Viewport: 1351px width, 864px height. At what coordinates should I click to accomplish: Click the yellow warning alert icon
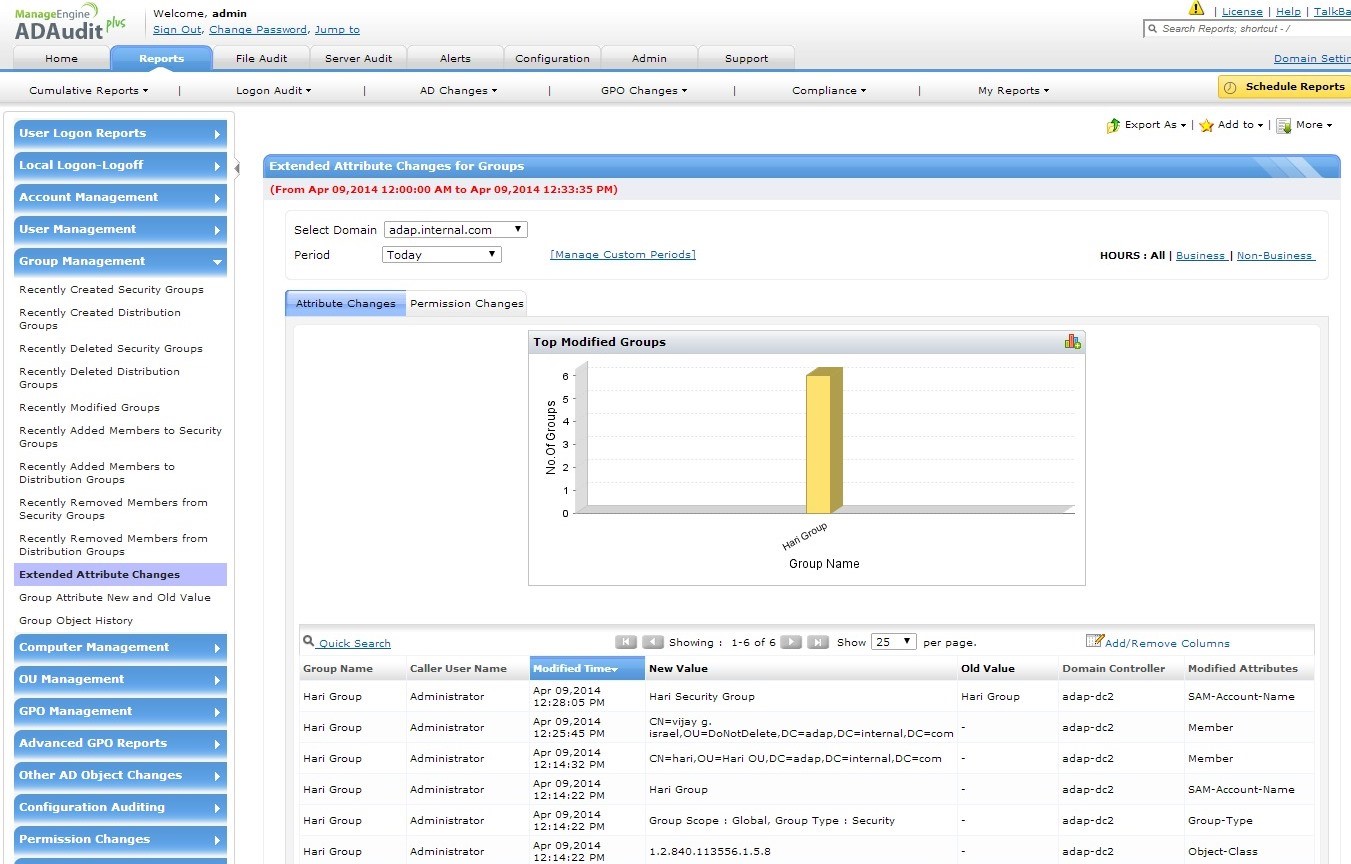click(1196, 9)
